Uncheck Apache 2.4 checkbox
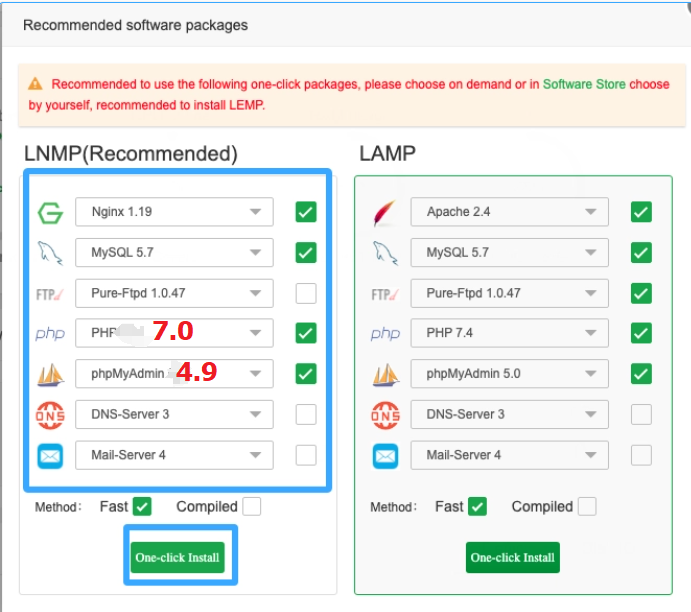This screenshot has height=612, width=691. click(641, 212)
